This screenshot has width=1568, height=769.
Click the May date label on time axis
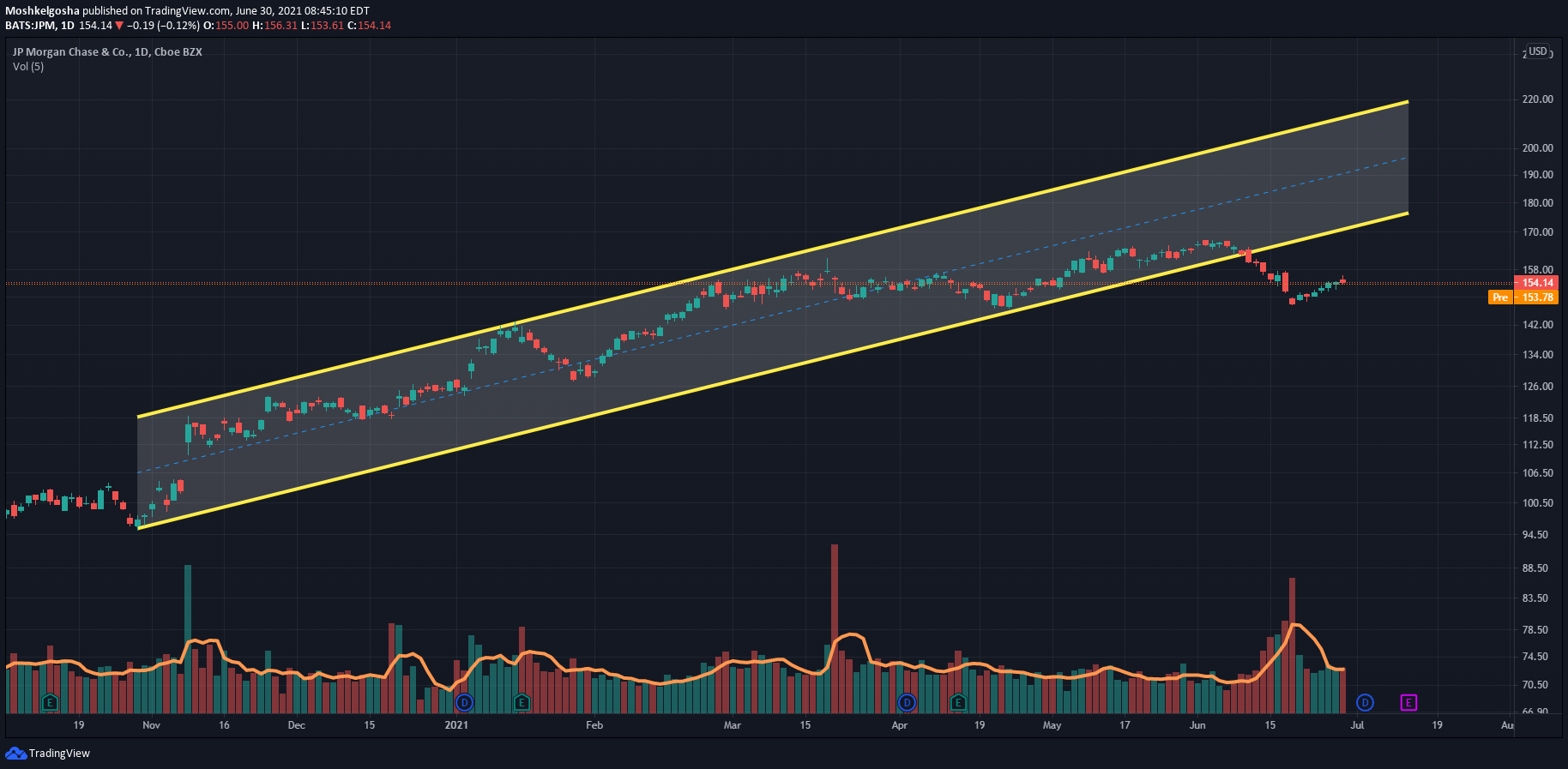[1052, 725]
